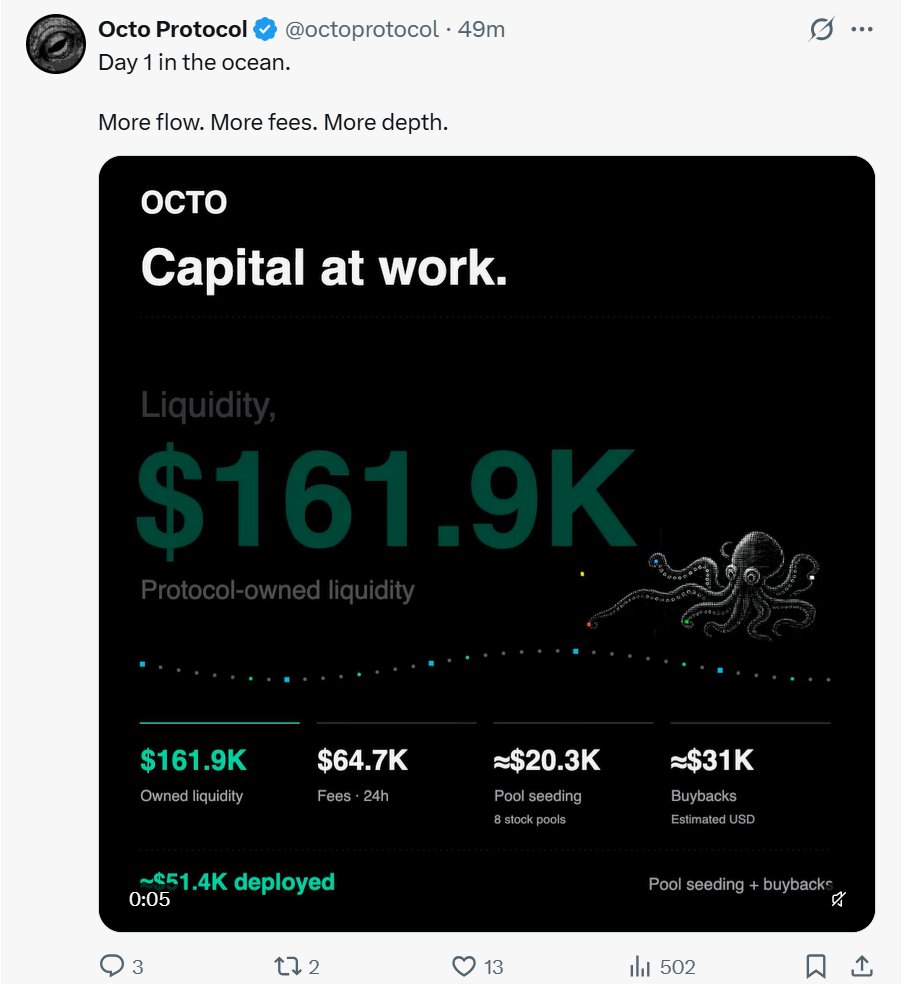
Task: Bookmark this post
Action: [815, 966]
